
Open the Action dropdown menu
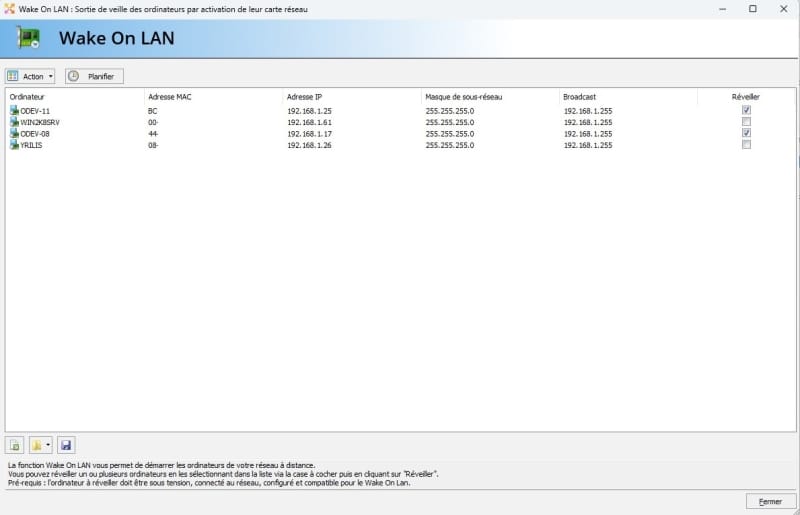(x=31, y=76)
